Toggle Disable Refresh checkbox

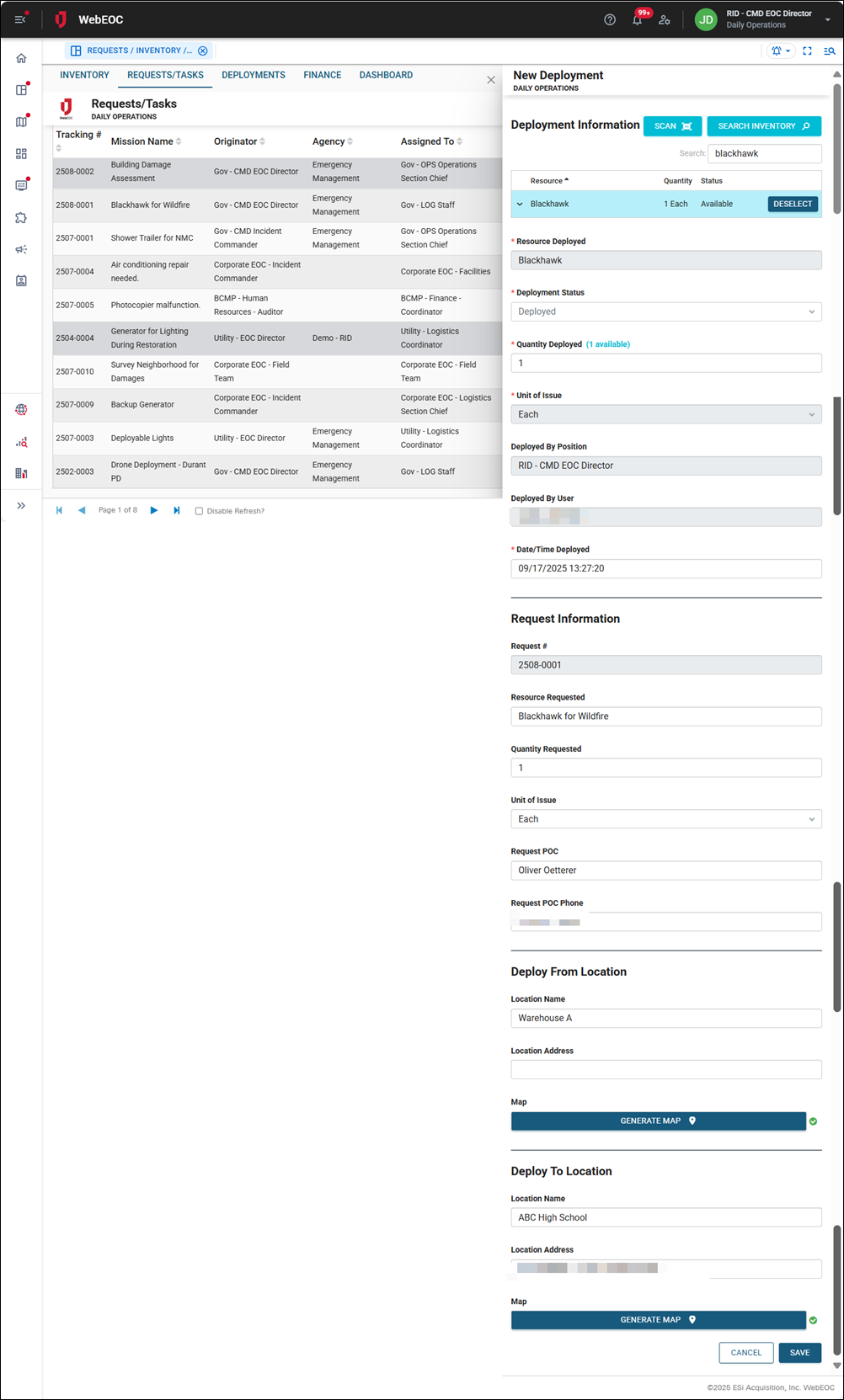coord(199,511)
